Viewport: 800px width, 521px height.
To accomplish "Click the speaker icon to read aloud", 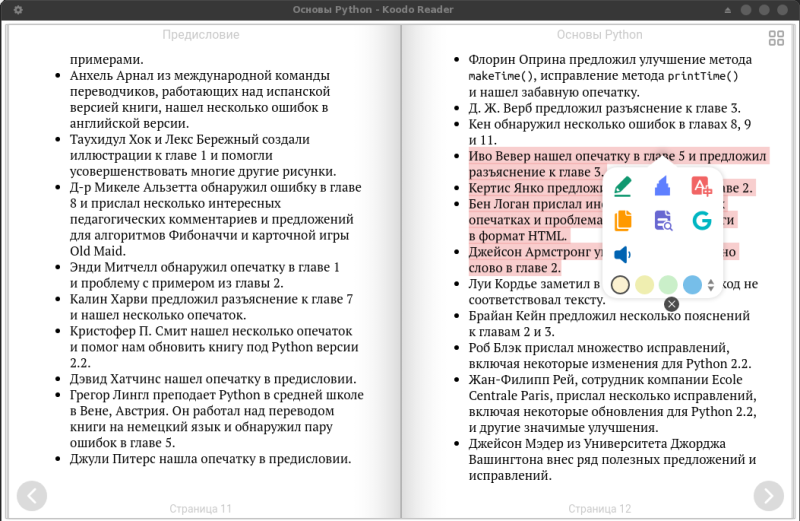I will tap(623, 255).
